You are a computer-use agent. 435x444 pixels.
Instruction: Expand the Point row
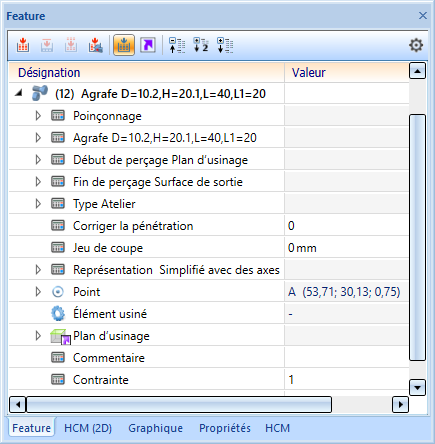coord(38,292)
